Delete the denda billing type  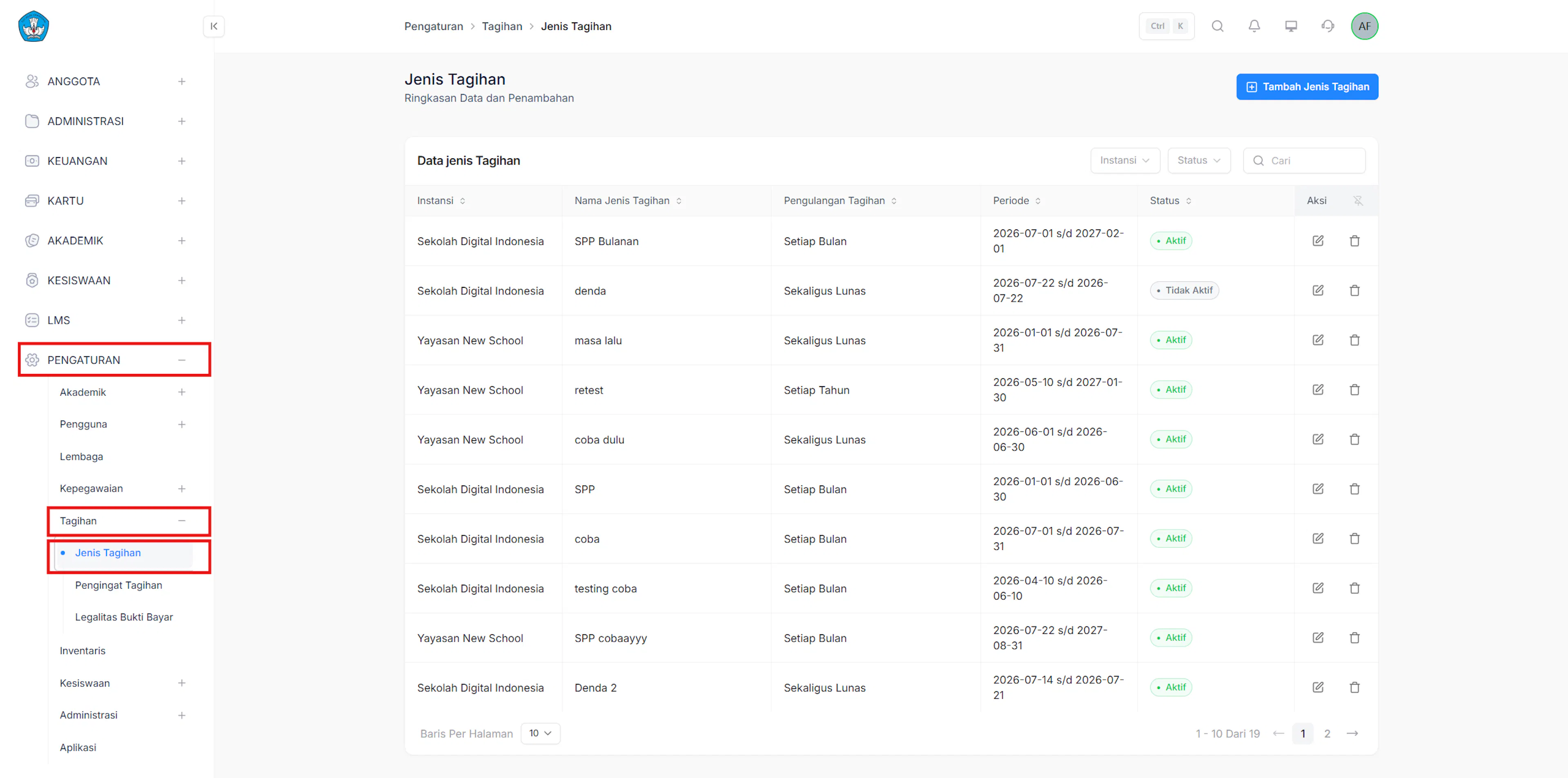tap(1354, 291)
